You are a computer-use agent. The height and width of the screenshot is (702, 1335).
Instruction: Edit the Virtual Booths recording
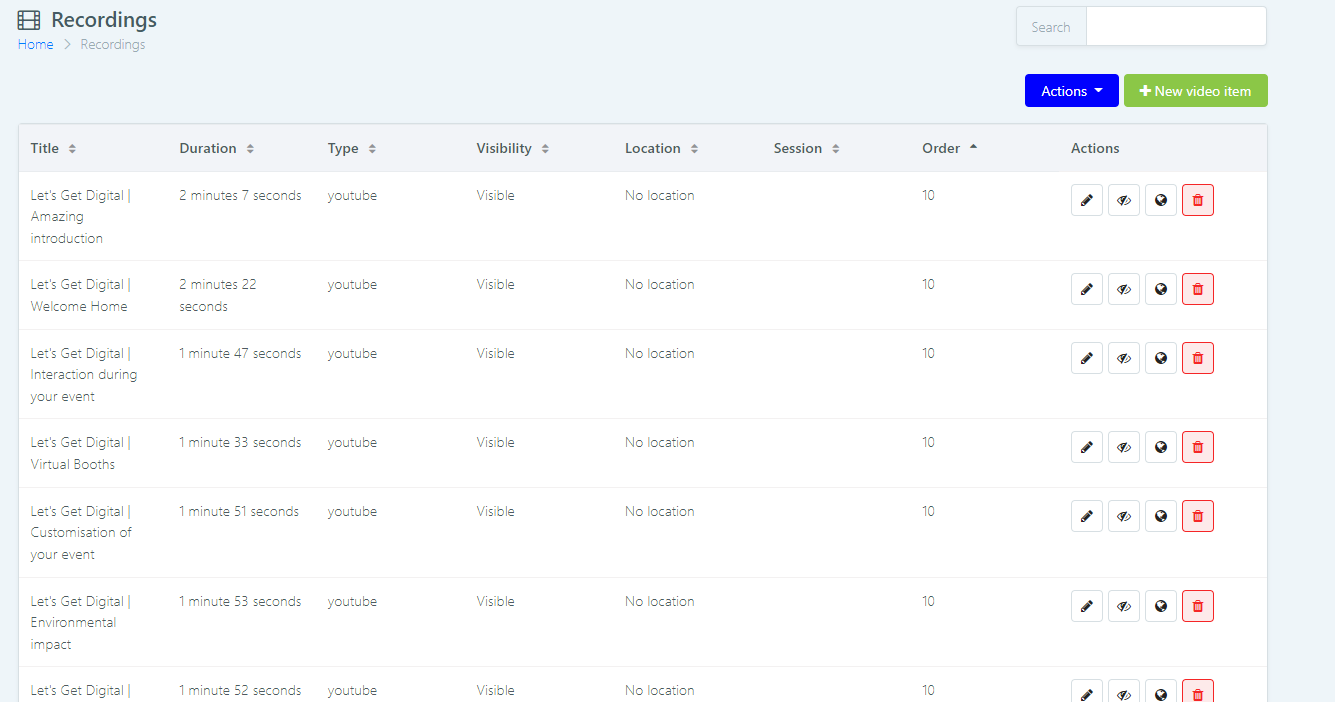[x=1087, y=447]
